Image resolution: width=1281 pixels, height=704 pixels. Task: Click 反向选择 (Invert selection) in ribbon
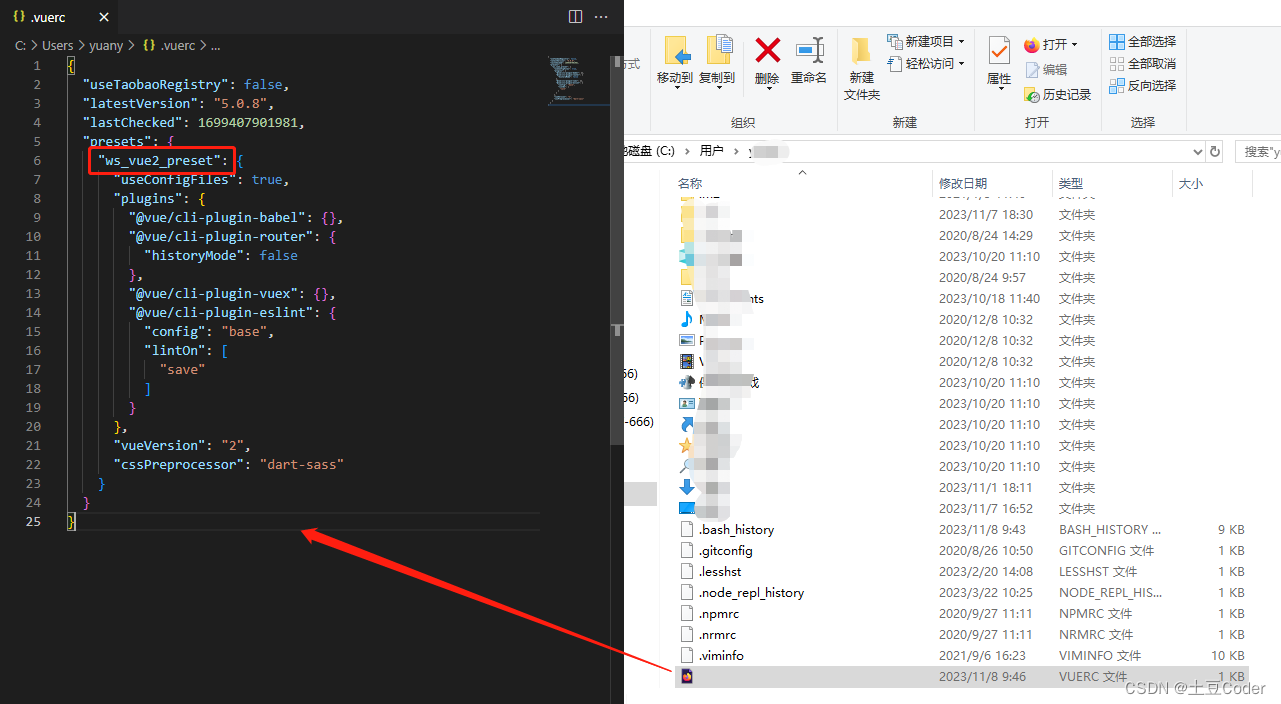1143,85
